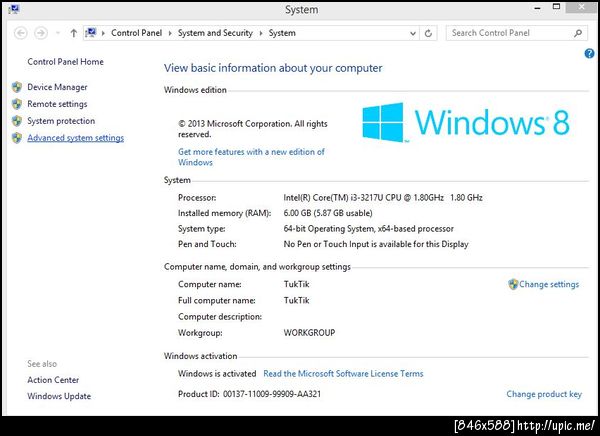Open Device Manager link
The height and width of the screenshot is (436, 600).
[57, 87]
